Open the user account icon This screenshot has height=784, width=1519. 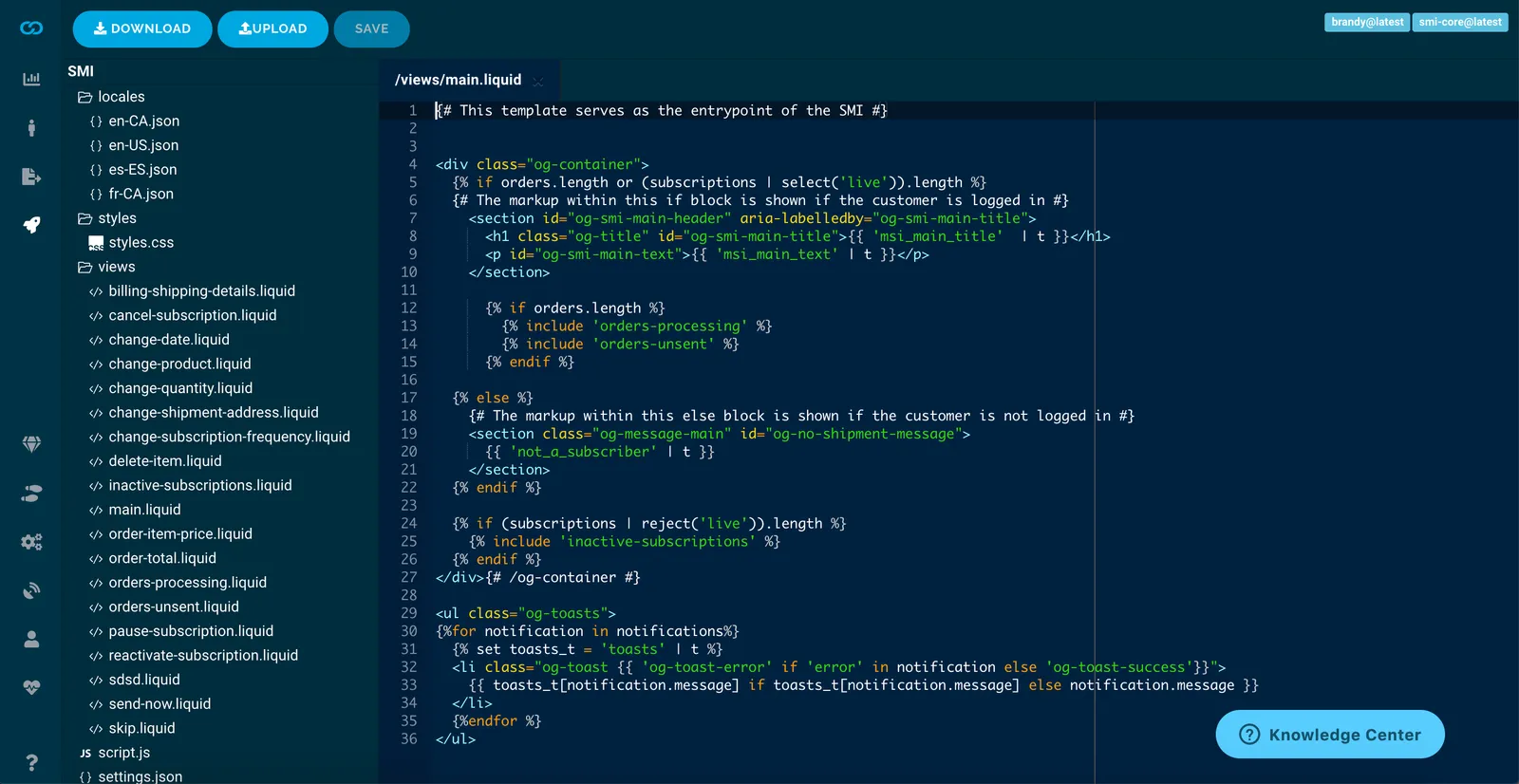31,640
